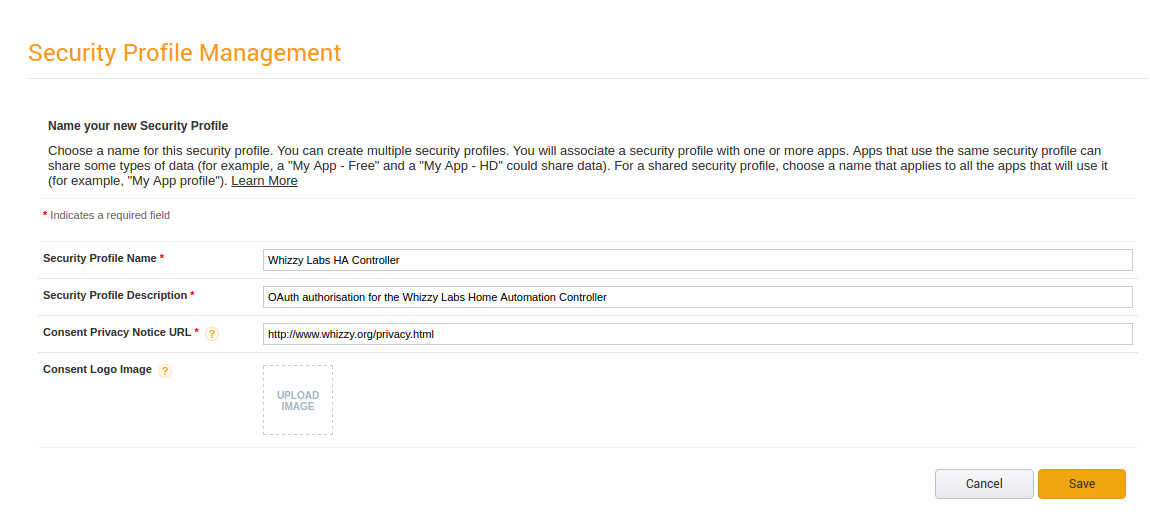Cancel security profile creation
Screen dimensions: 1150x526
pos(984,484)
